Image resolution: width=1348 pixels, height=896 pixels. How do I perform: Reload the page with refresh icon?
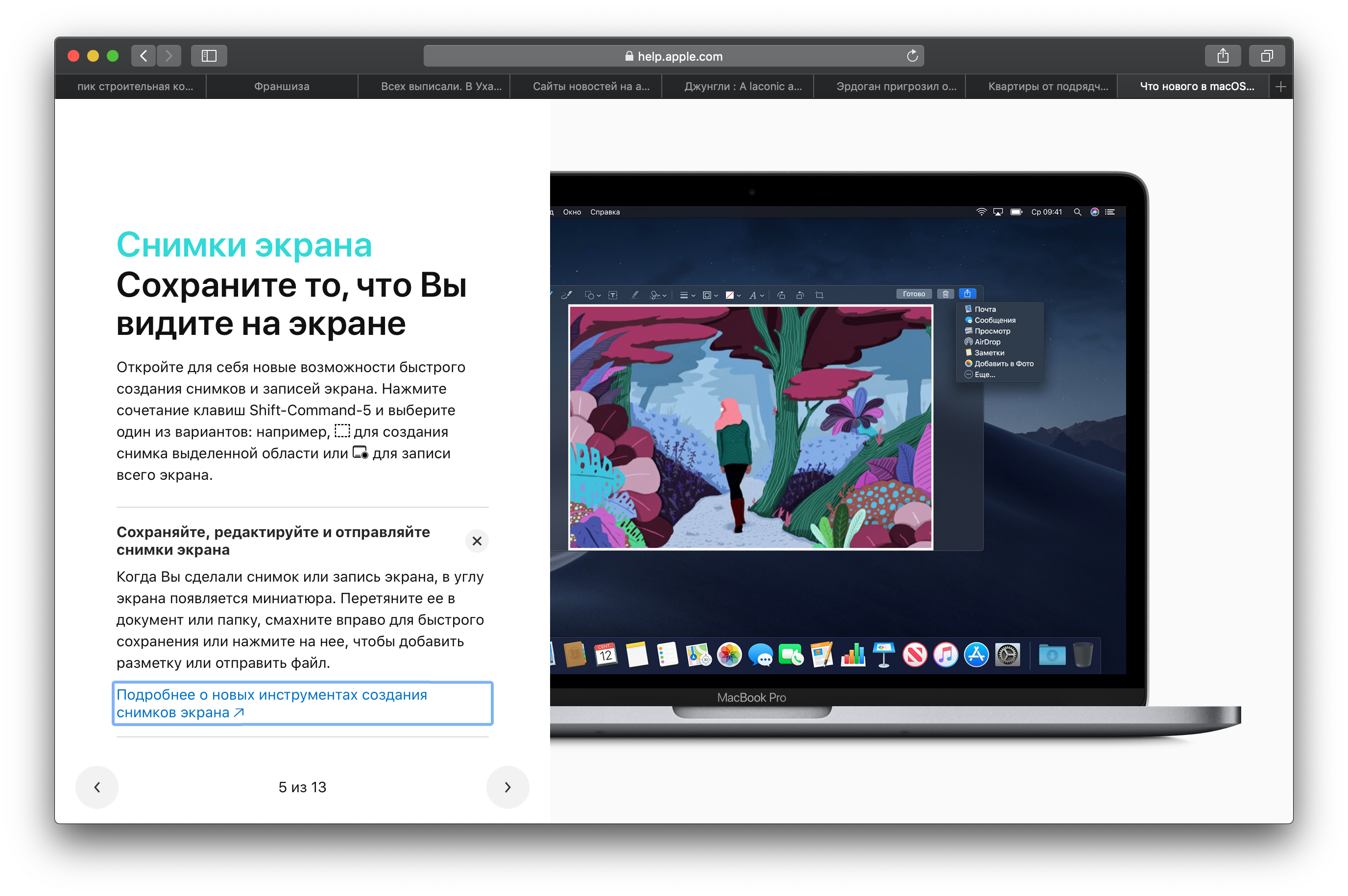click(912, 56)
